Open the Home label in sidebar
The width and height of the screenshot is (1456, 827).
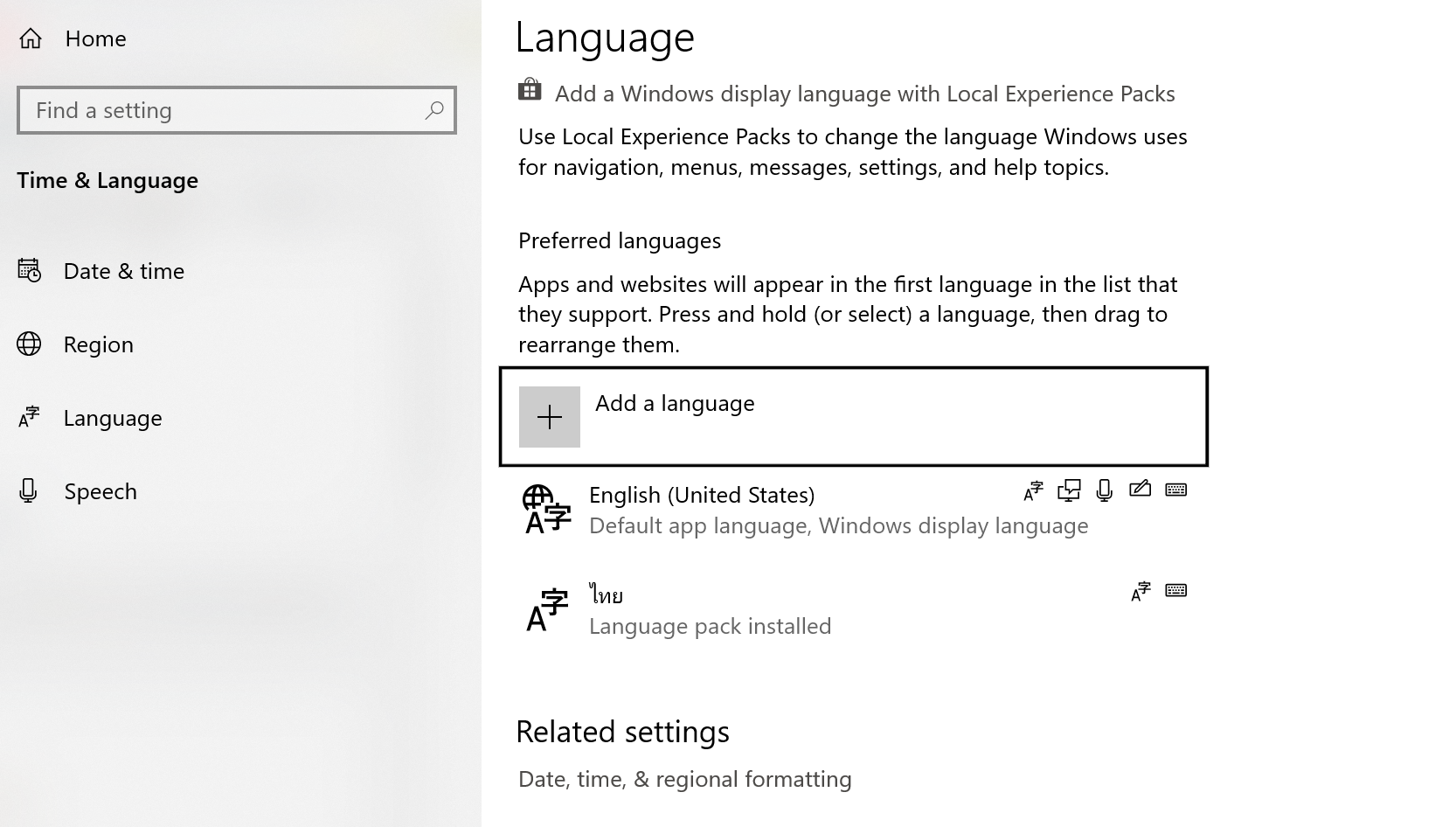click(x=95, y=38)
